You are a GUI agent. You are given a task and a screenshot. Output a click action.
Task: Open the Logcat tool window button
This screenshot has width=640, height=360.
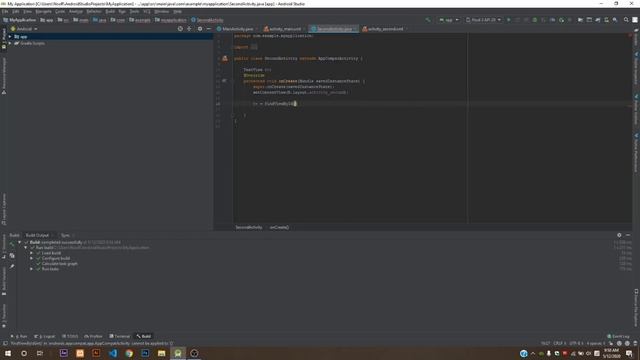click(x=45, y=336)
